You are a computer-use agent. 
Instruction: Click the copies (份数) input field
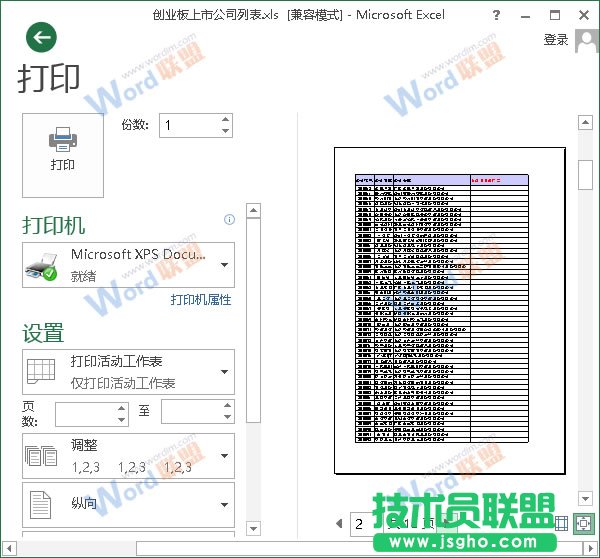[189, 125]
